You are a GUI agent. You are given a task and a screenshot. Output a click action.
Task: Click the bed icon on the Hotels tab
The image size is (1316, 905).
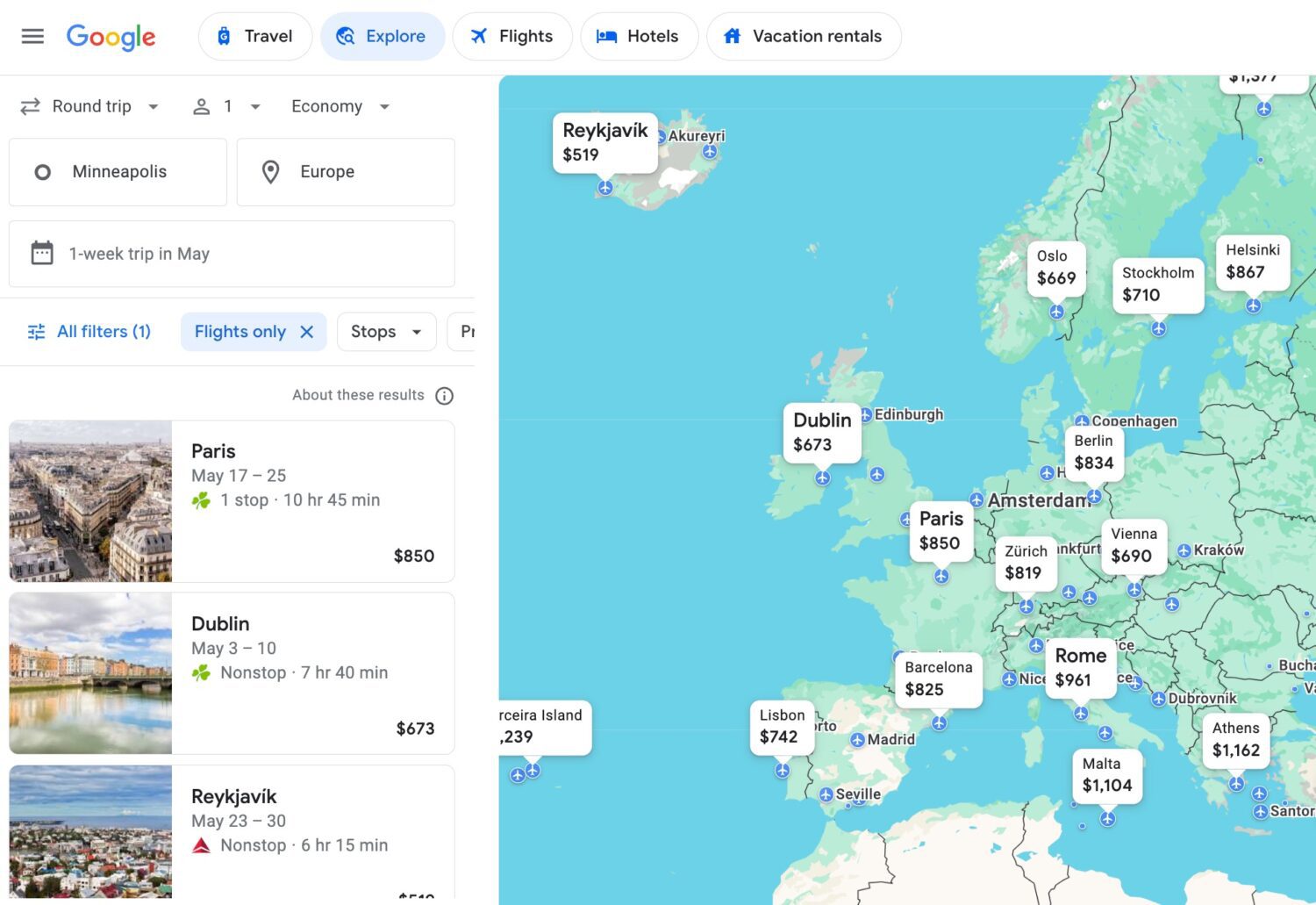coord(605,36)
